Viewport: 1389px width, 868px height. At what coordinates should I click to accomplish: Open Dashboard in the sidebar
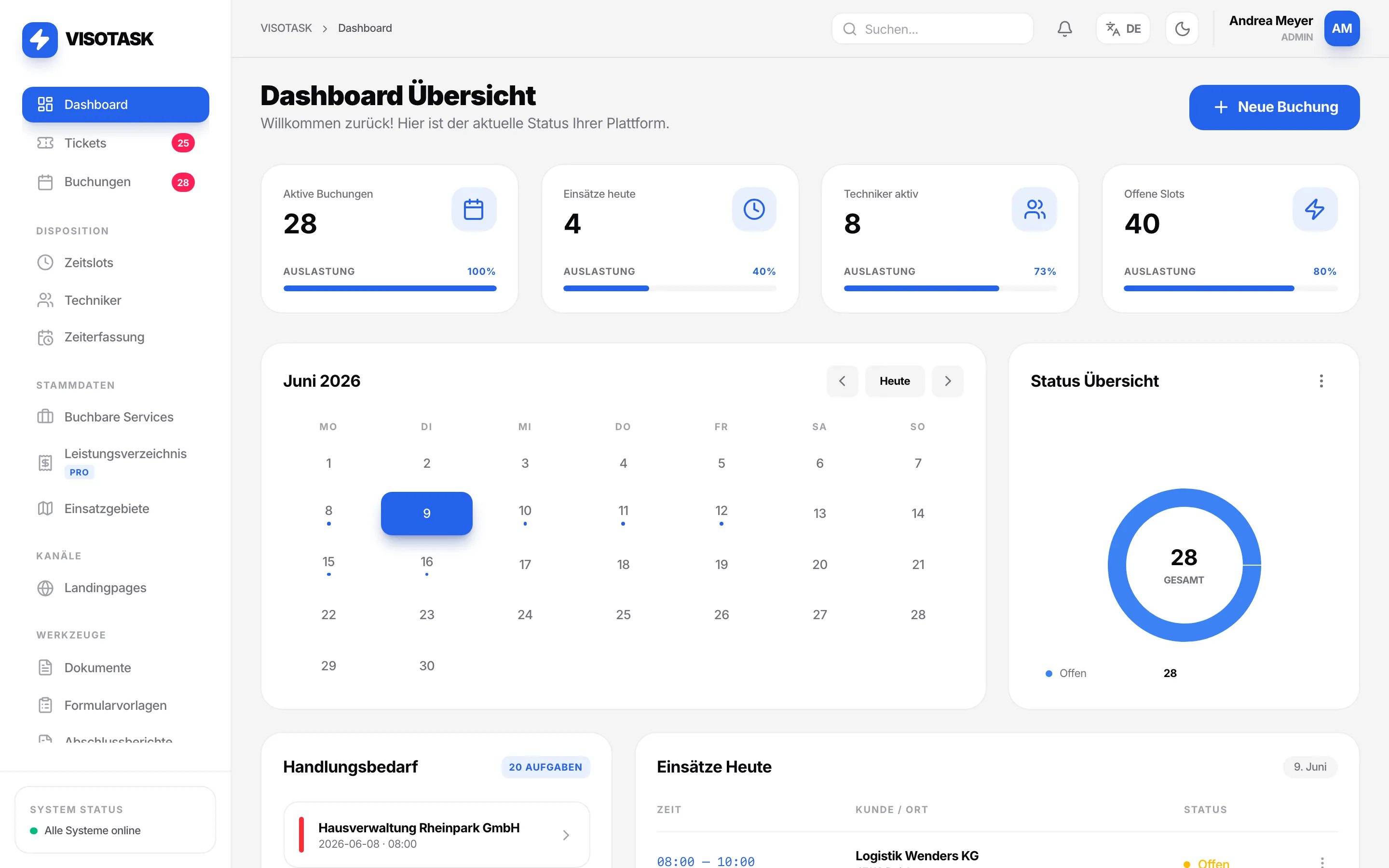[x=115, y=105]
